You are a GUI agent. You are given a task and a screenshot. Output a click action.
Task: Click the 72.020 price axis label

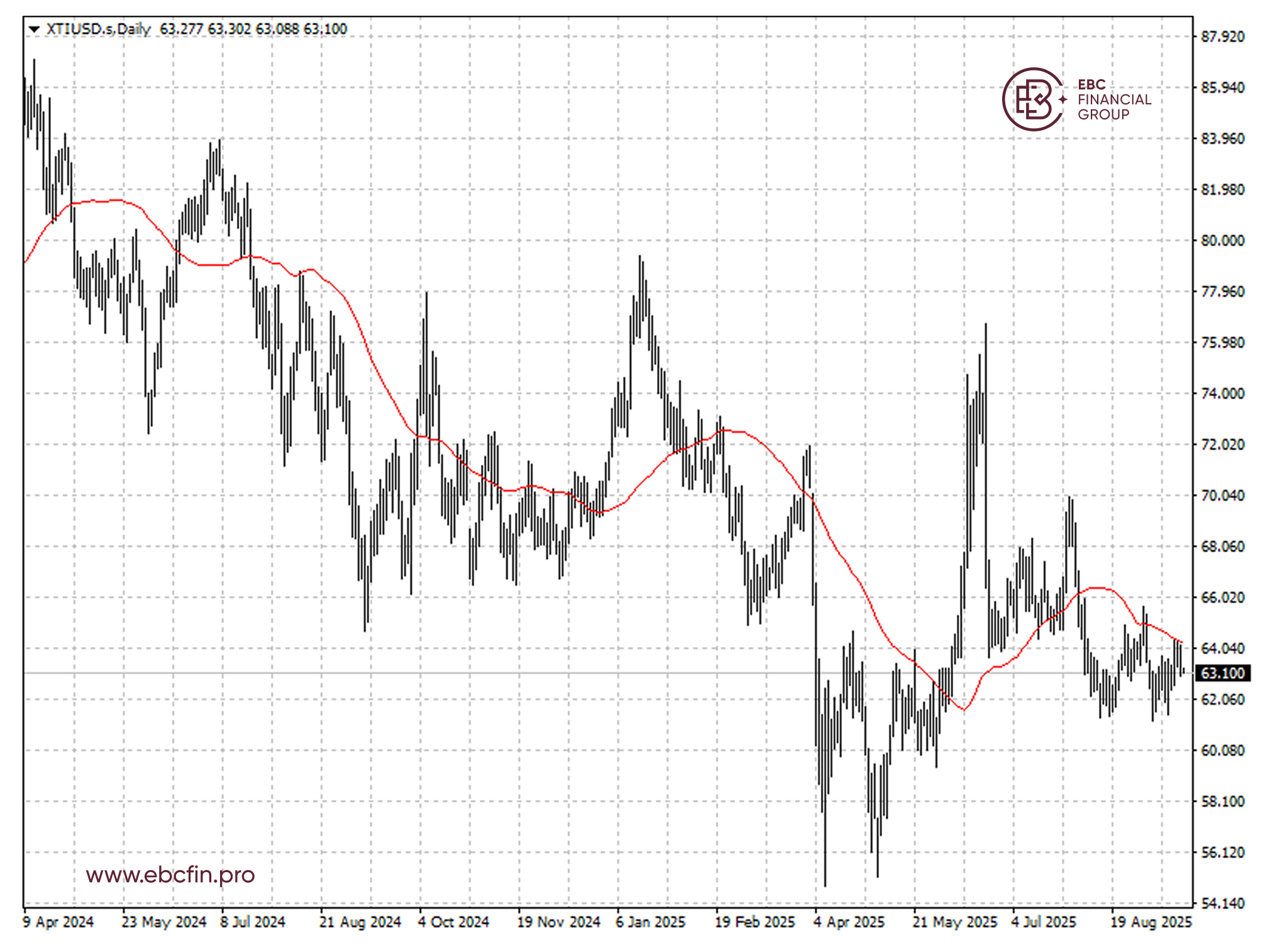coord(1222,445)
